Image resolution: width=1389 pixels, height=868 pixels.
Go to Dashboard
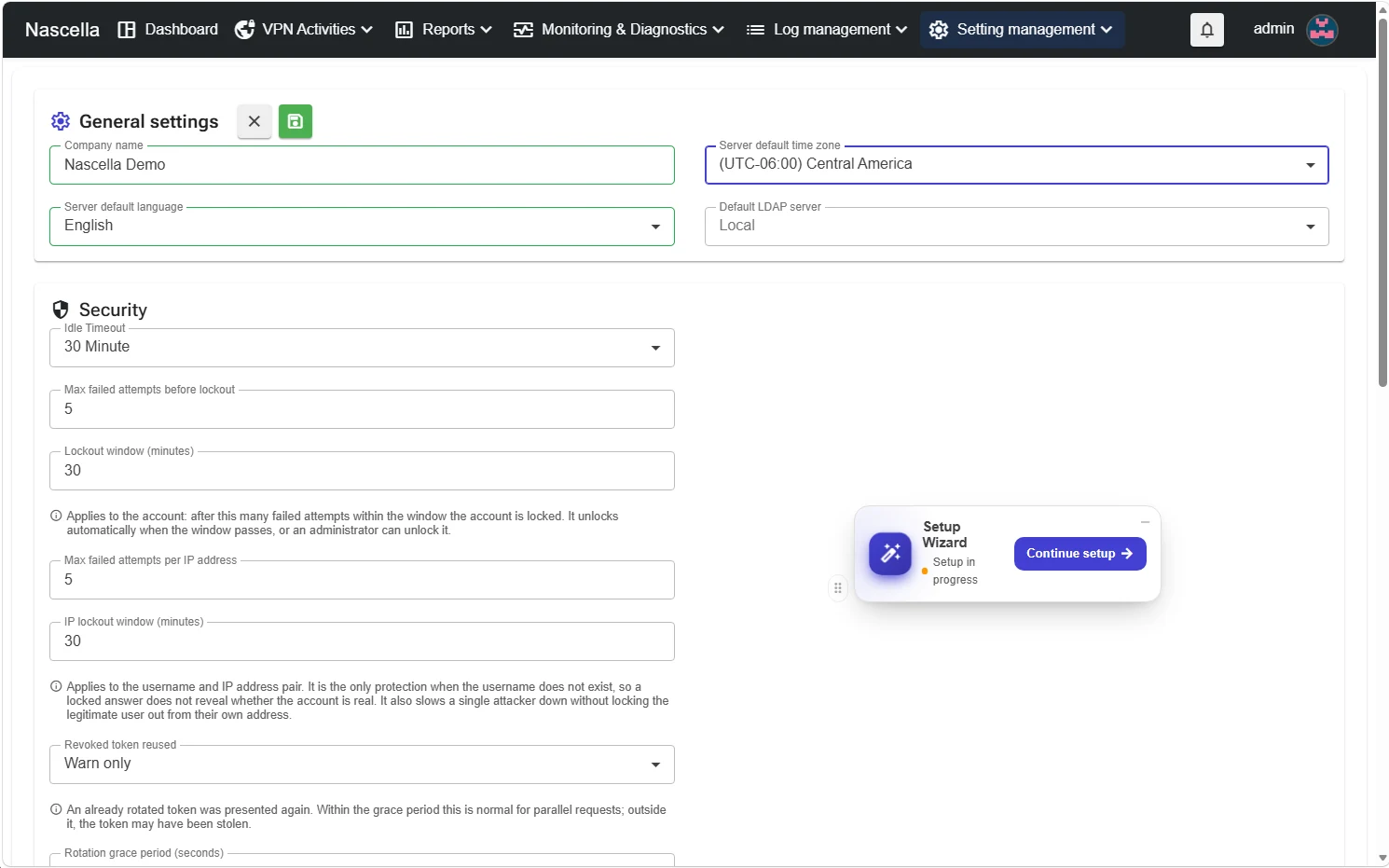tap(169, 30)
